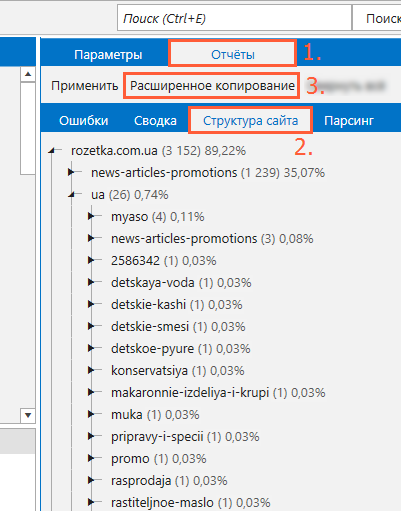Screen dimensions: 401x511
Task: Expand the makaronnie-izdeliya-i-krupi node
Action: click(x=91, y=392)
